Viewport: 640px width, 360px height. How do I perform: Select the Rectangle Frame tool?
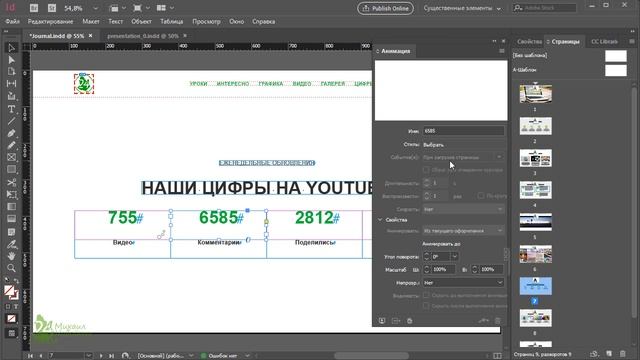[11, 157]
